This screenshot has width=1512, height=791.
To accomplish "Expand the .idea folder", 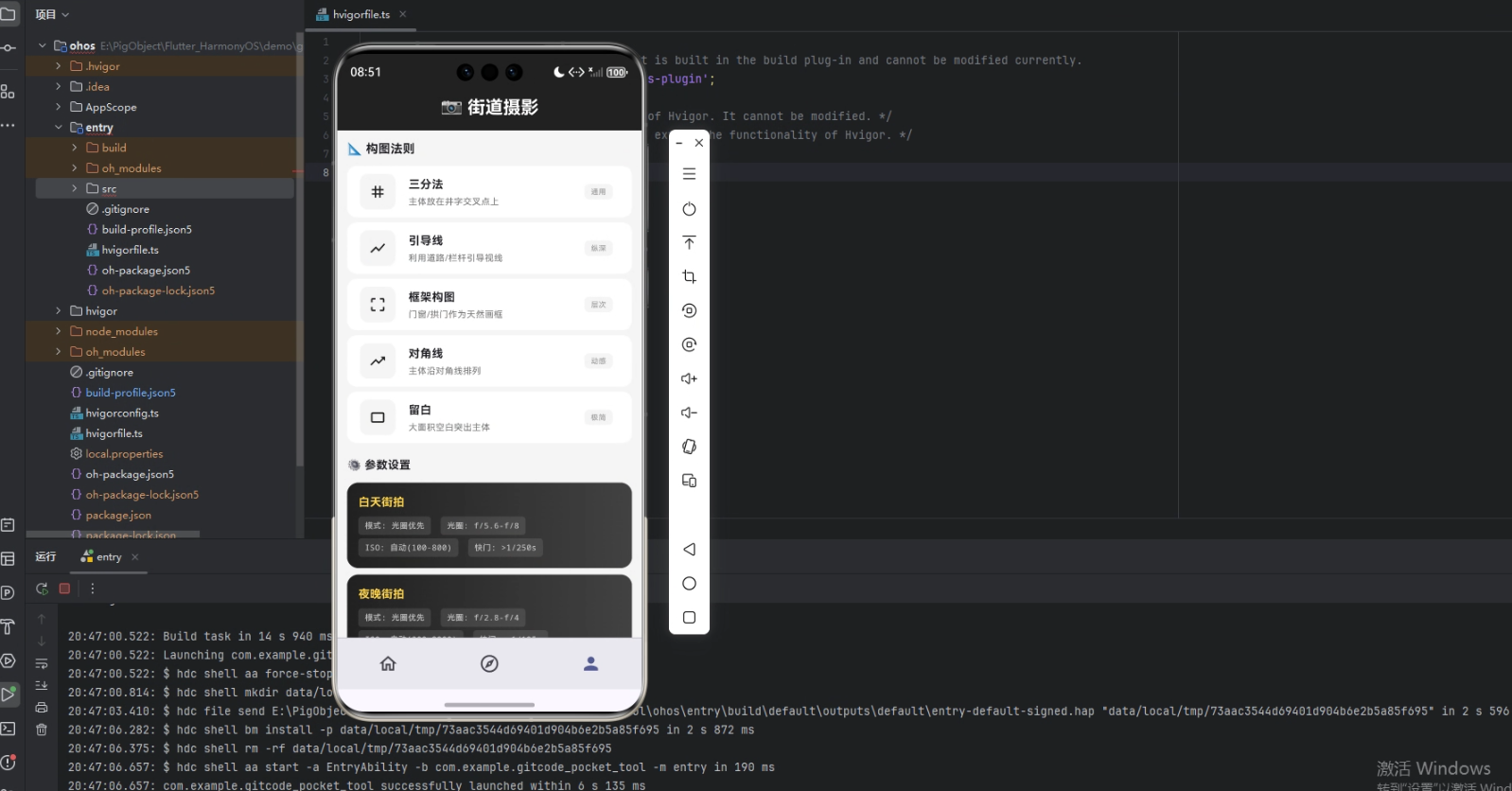I will click(x=59, y=86).
